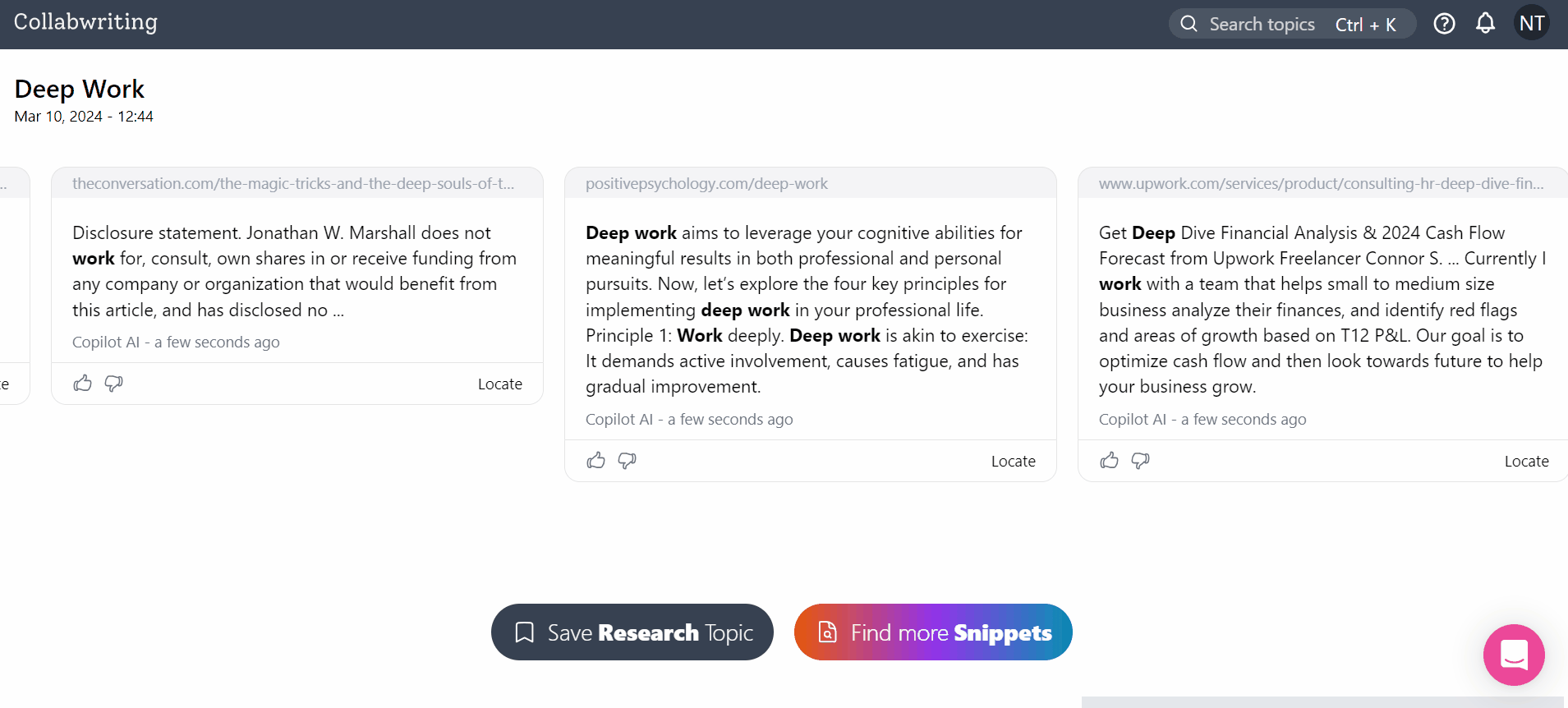The image size is (1568, 708).
Task: Click the search magnifier icon
Action: 1189,24
